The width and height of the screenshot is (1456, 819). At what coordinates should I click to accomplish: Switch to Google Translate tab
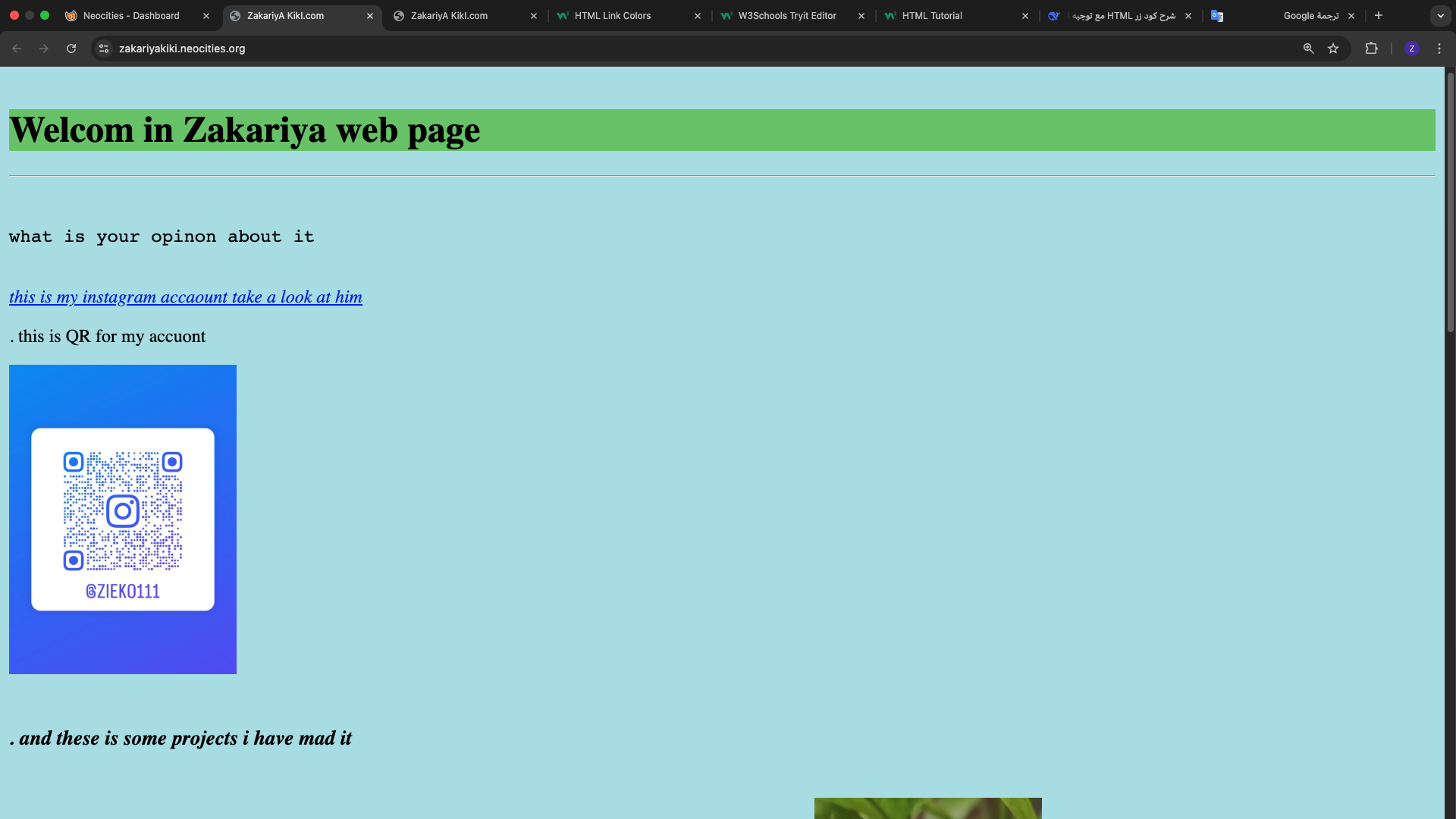coord(1283,15)
